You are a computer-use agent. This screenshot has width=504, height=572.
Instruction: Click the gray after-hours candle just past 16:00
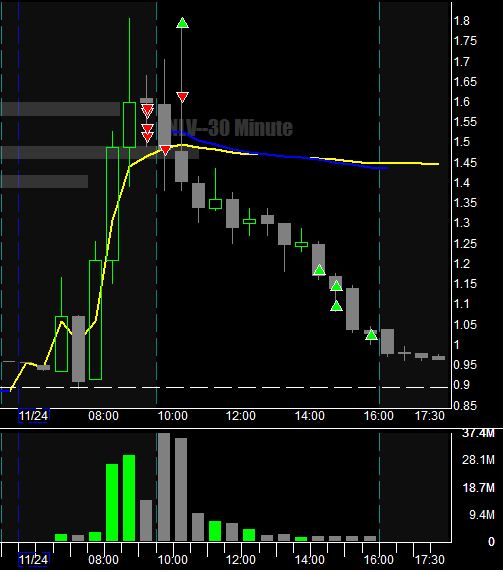tap(387, 341)
